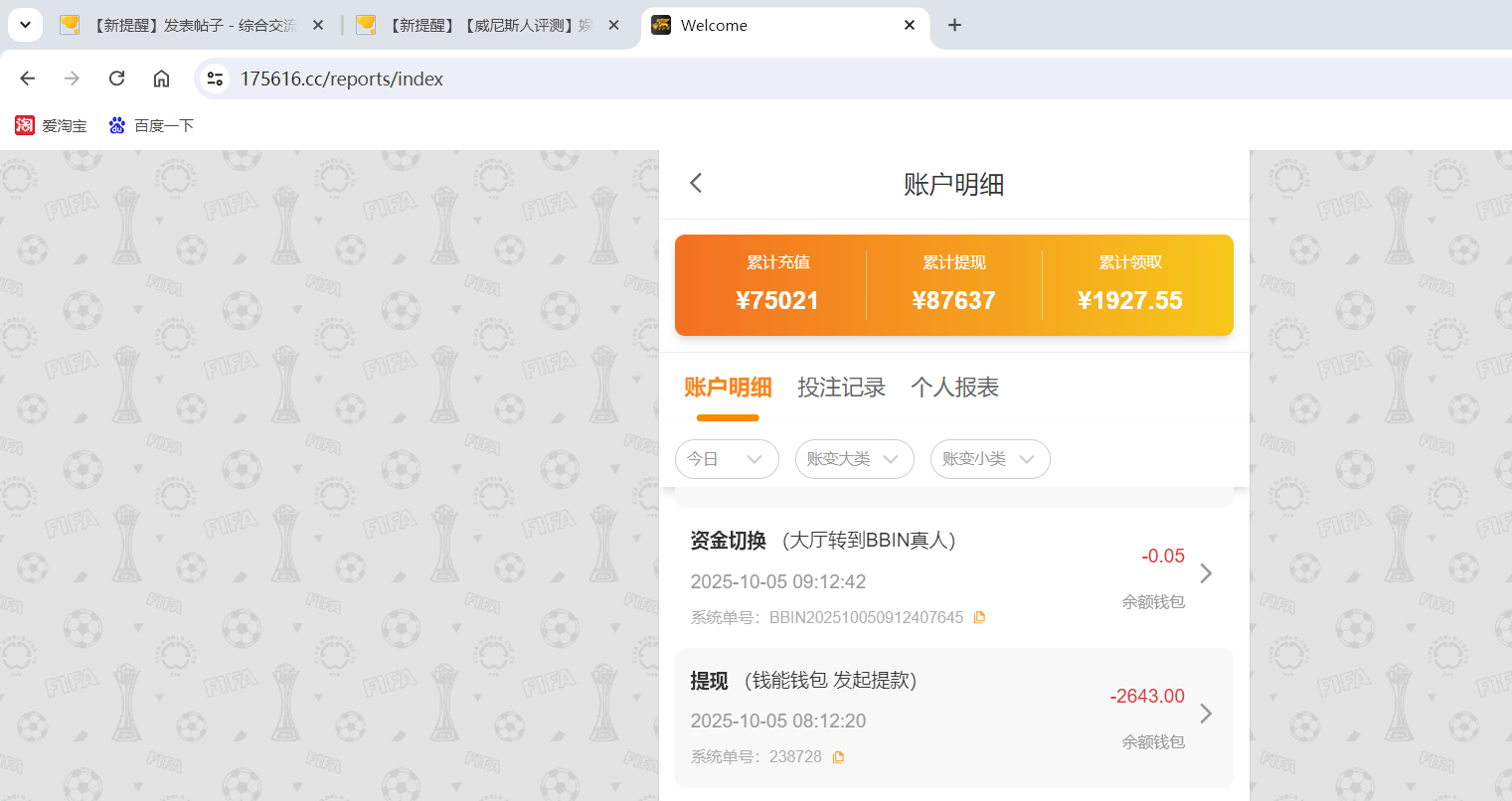Image resolution: width=1512 pixels, height=801 pixels.
Task: Click the browser back navigation arrow
Action: pyautogui.click(x=27, y=79)
